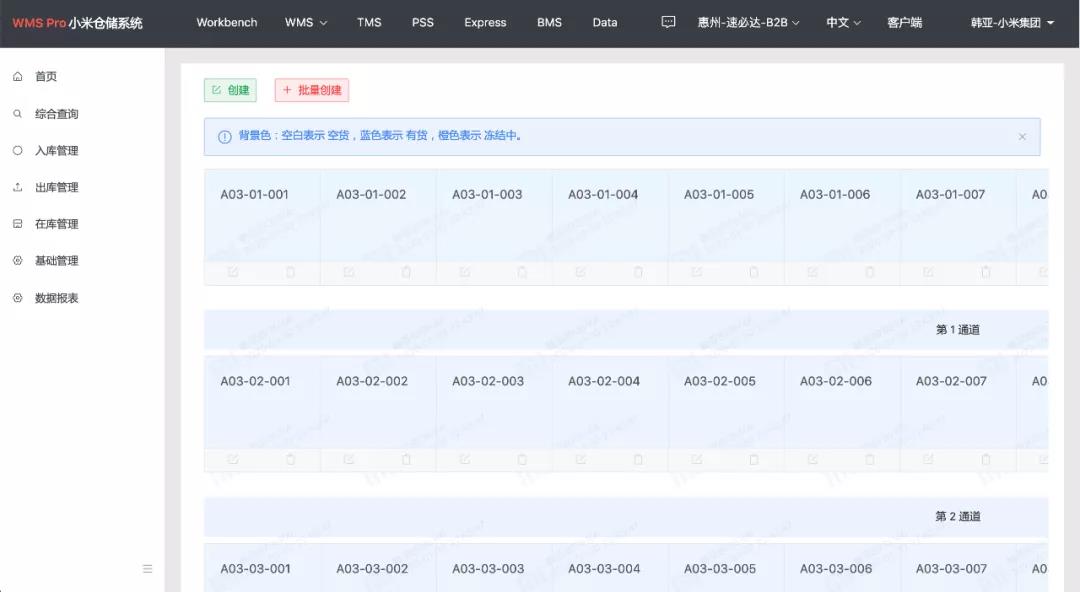Click the edit icon under A03-02-005
The height and width of the screenshot is (592, 1080).
tap(697, 459)
